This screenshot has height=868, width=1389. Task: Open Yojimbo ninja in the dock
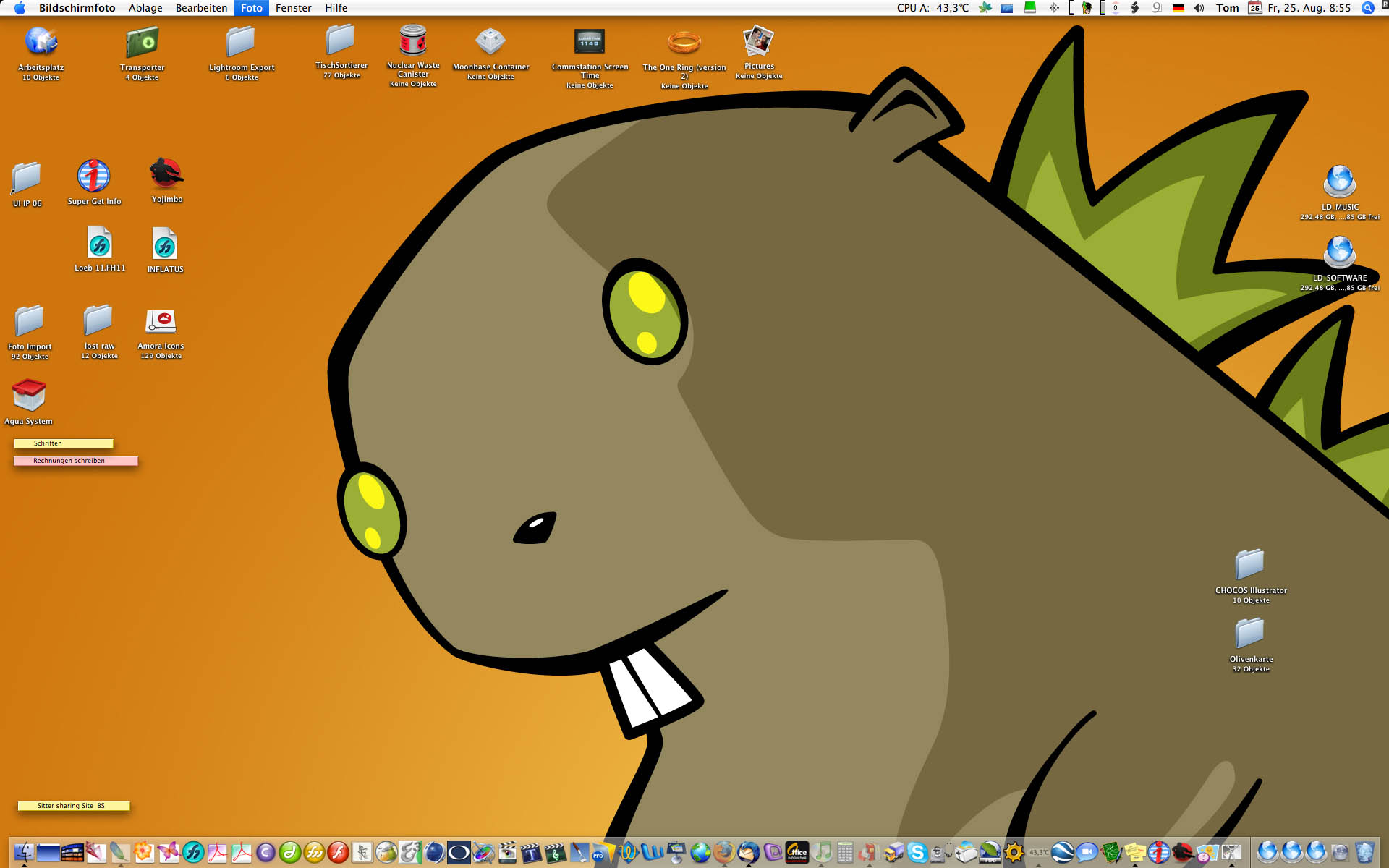pos(1183,852)
